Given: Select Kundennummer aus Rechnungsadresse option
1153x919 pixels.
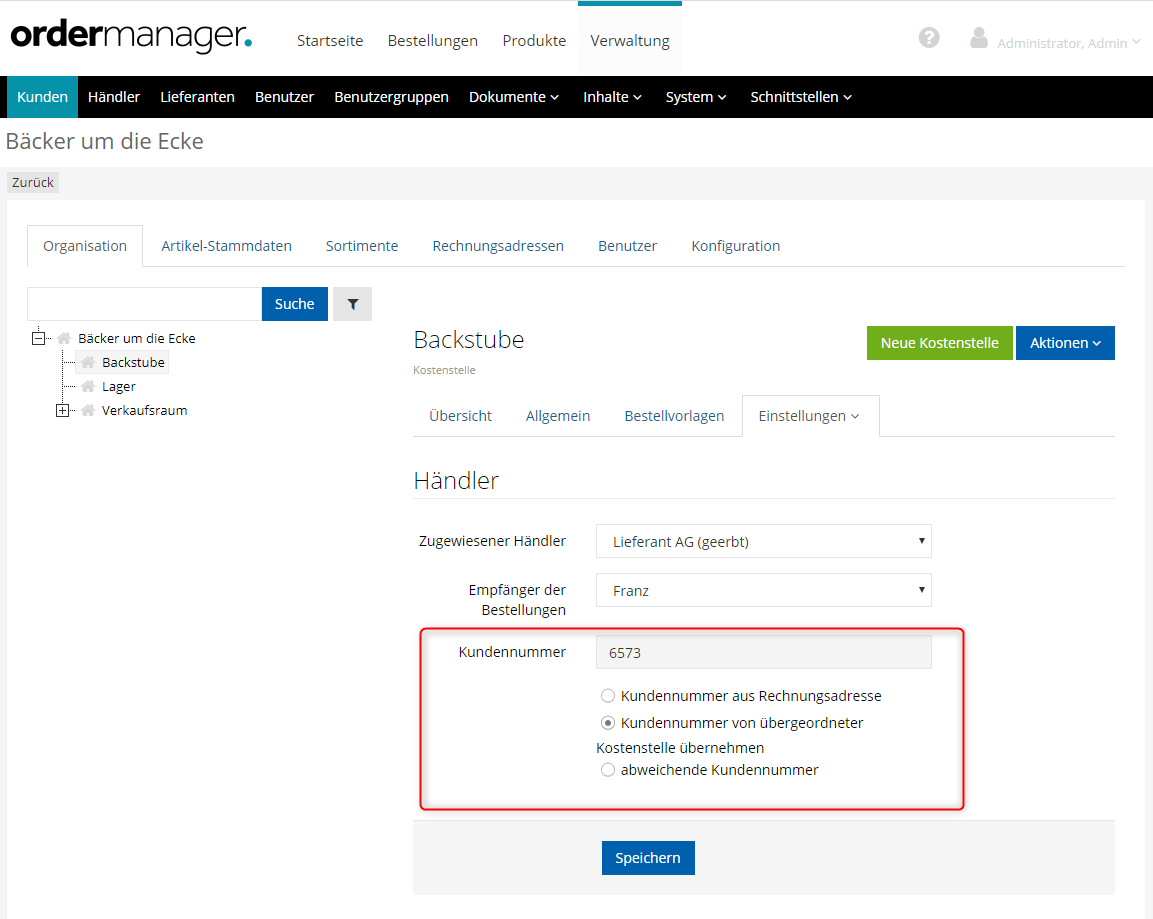Looking at the screenshot, I should tap(608, 696).
